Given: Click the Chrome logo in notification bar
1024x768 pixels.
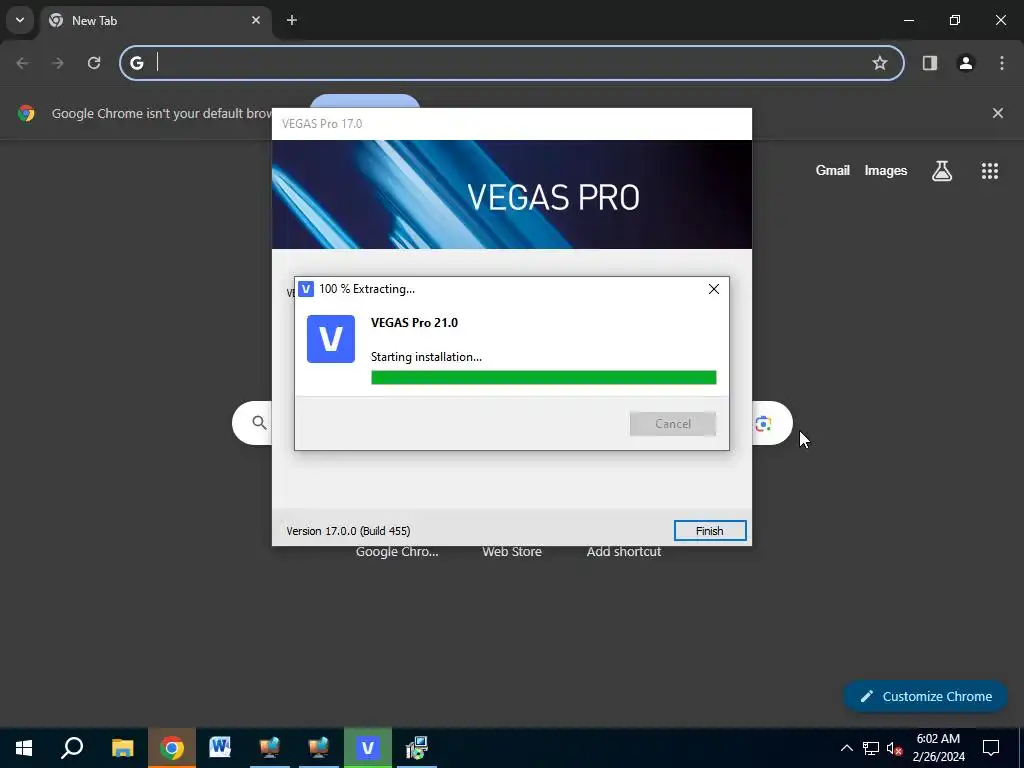Looking at the screenshot, I should [x=26, y=113].
